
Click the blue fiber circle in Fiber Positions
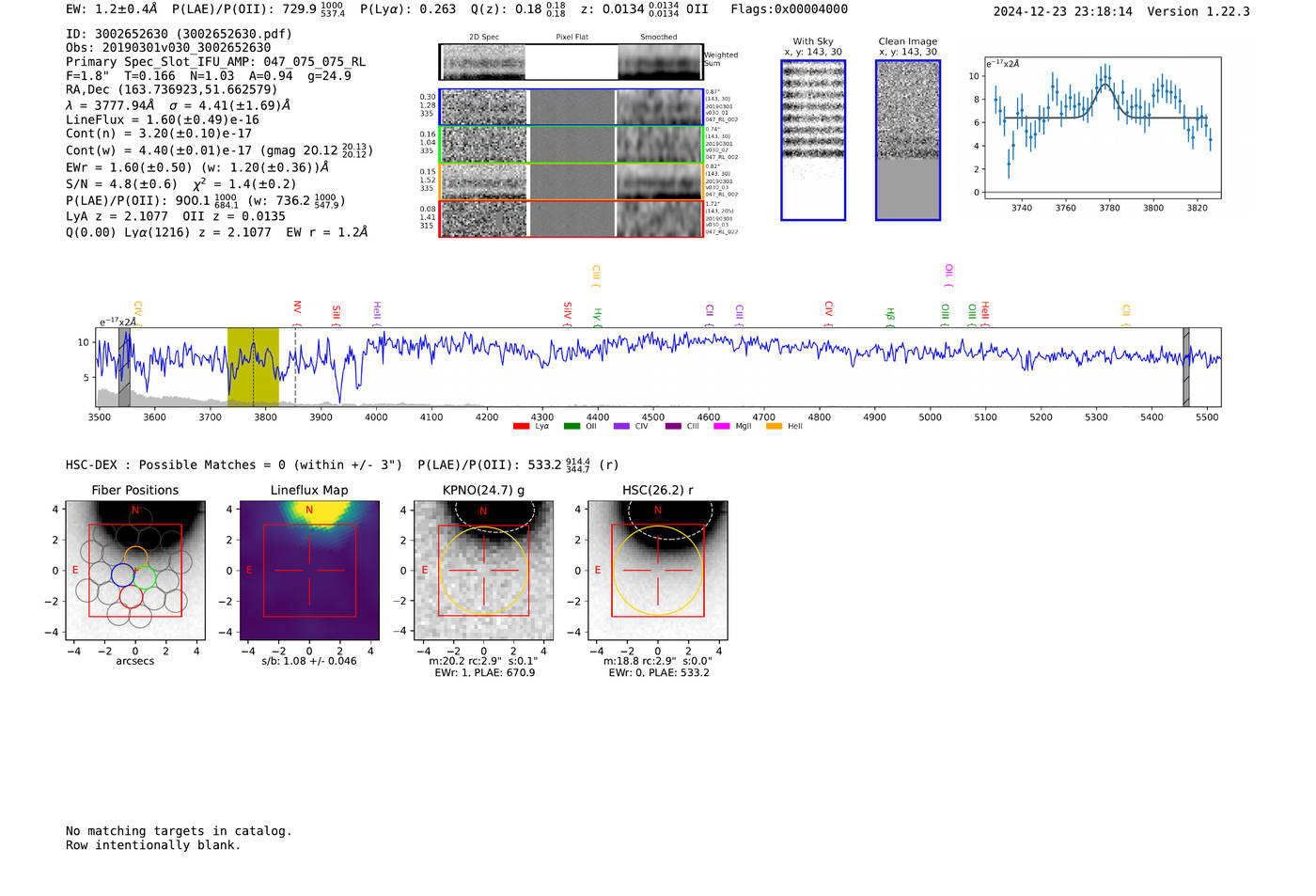pos(123,574)
